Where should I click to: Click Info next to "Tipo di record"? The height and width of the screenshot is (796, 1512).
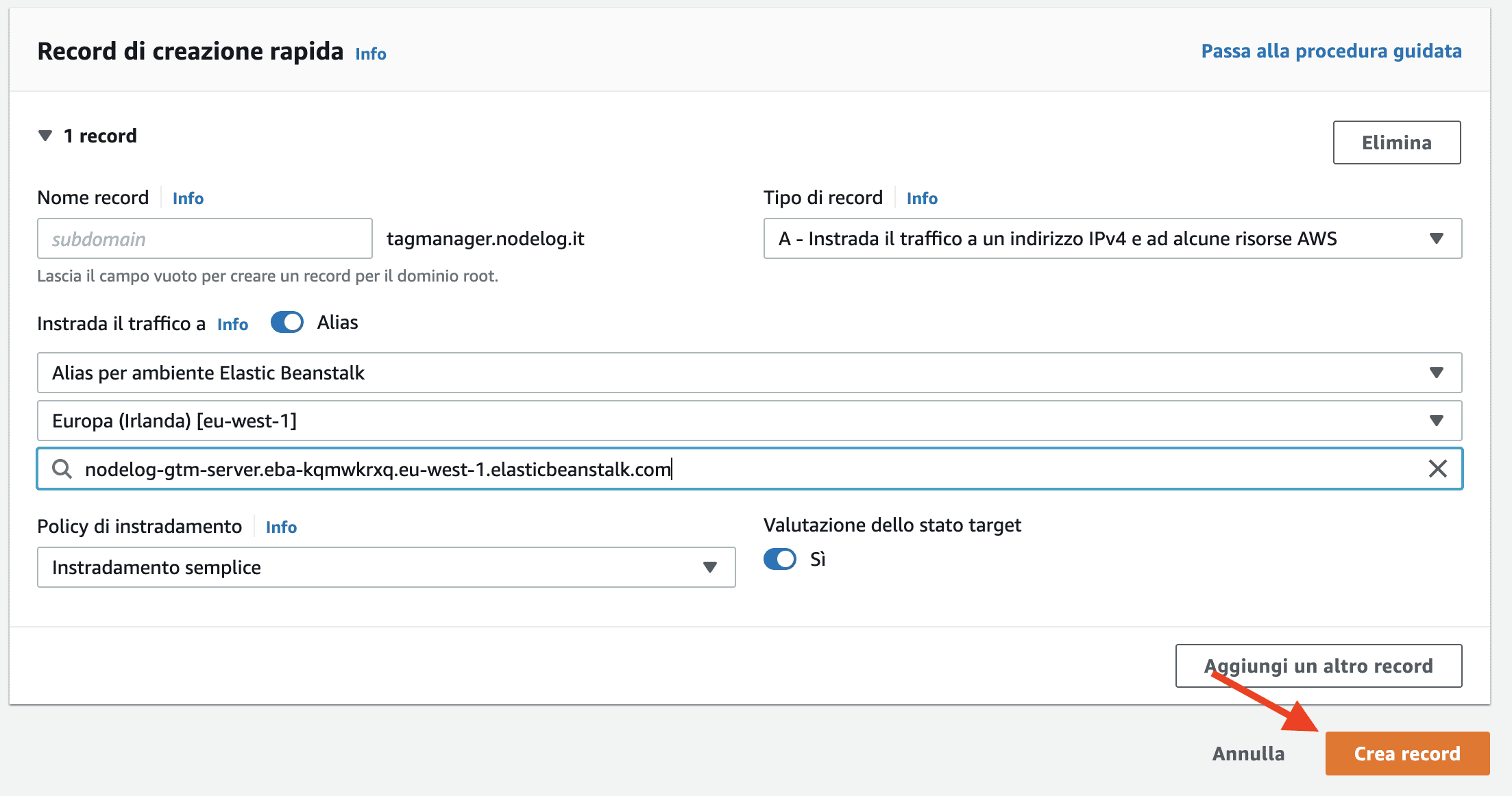click(x=922, y=198)
